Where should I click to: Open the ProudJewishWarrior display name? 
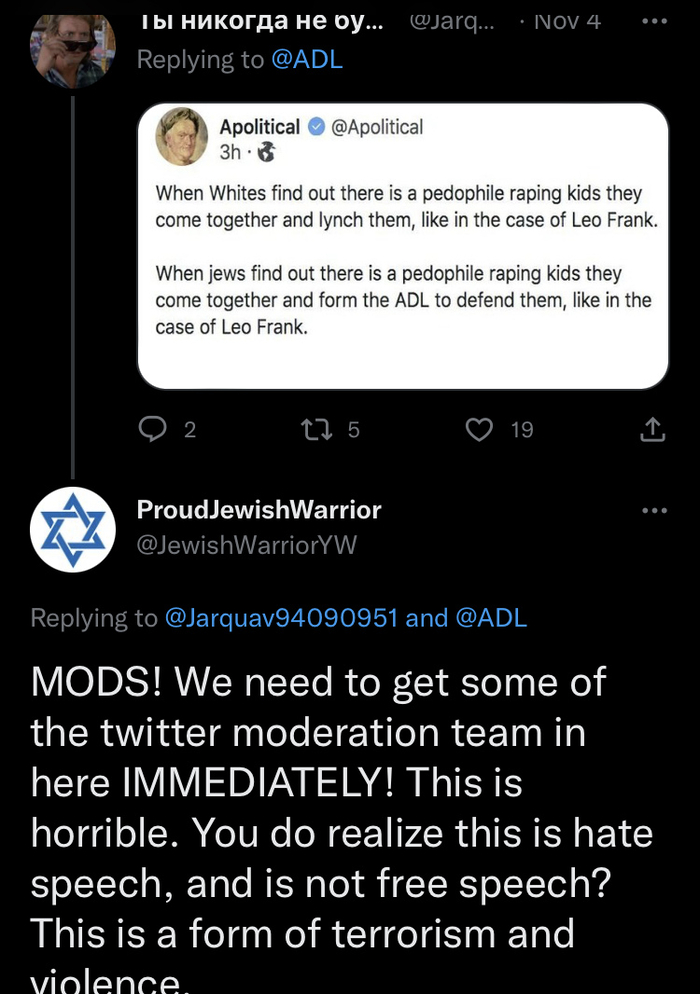[x=259, y=510]
